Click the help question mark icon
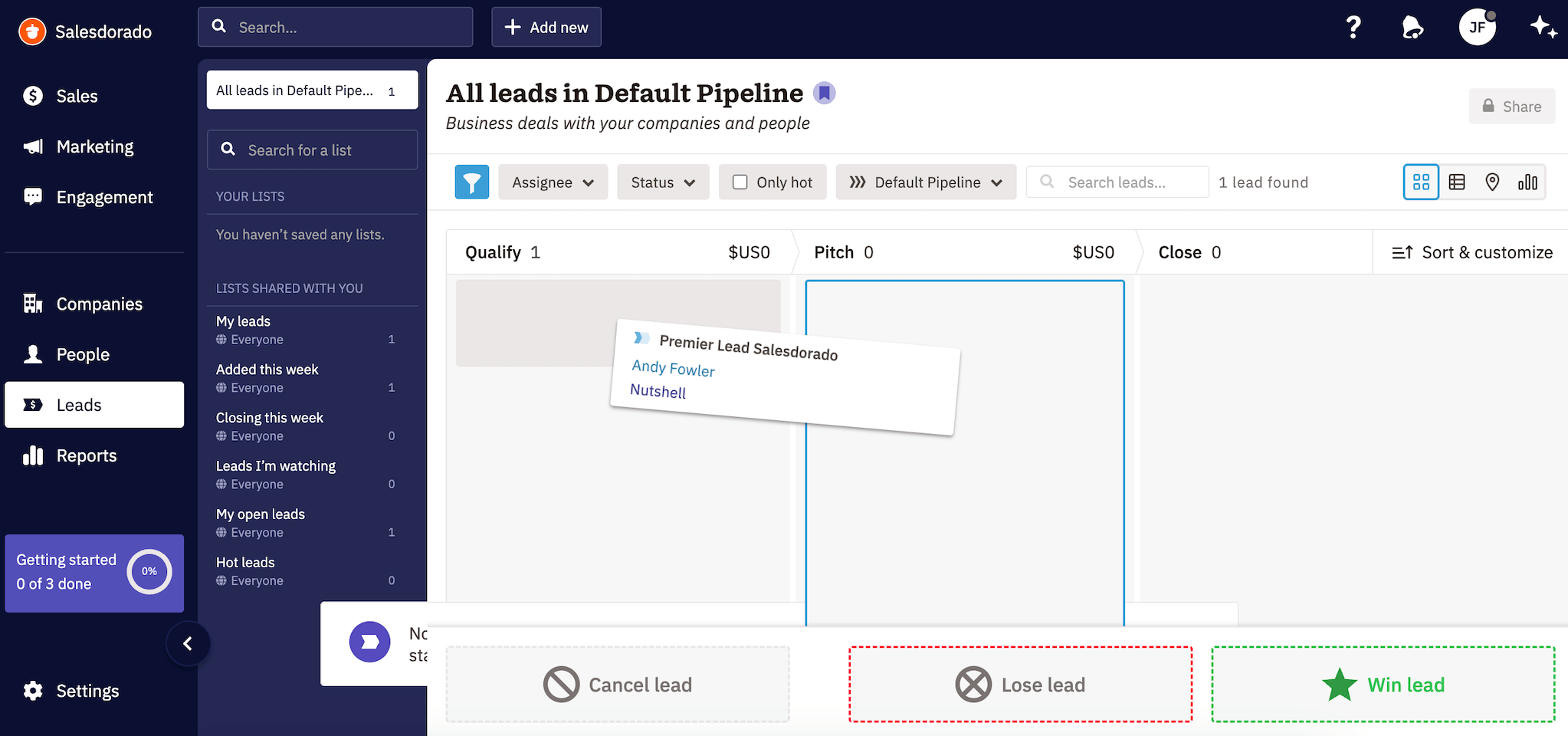 pos(1353,28)
